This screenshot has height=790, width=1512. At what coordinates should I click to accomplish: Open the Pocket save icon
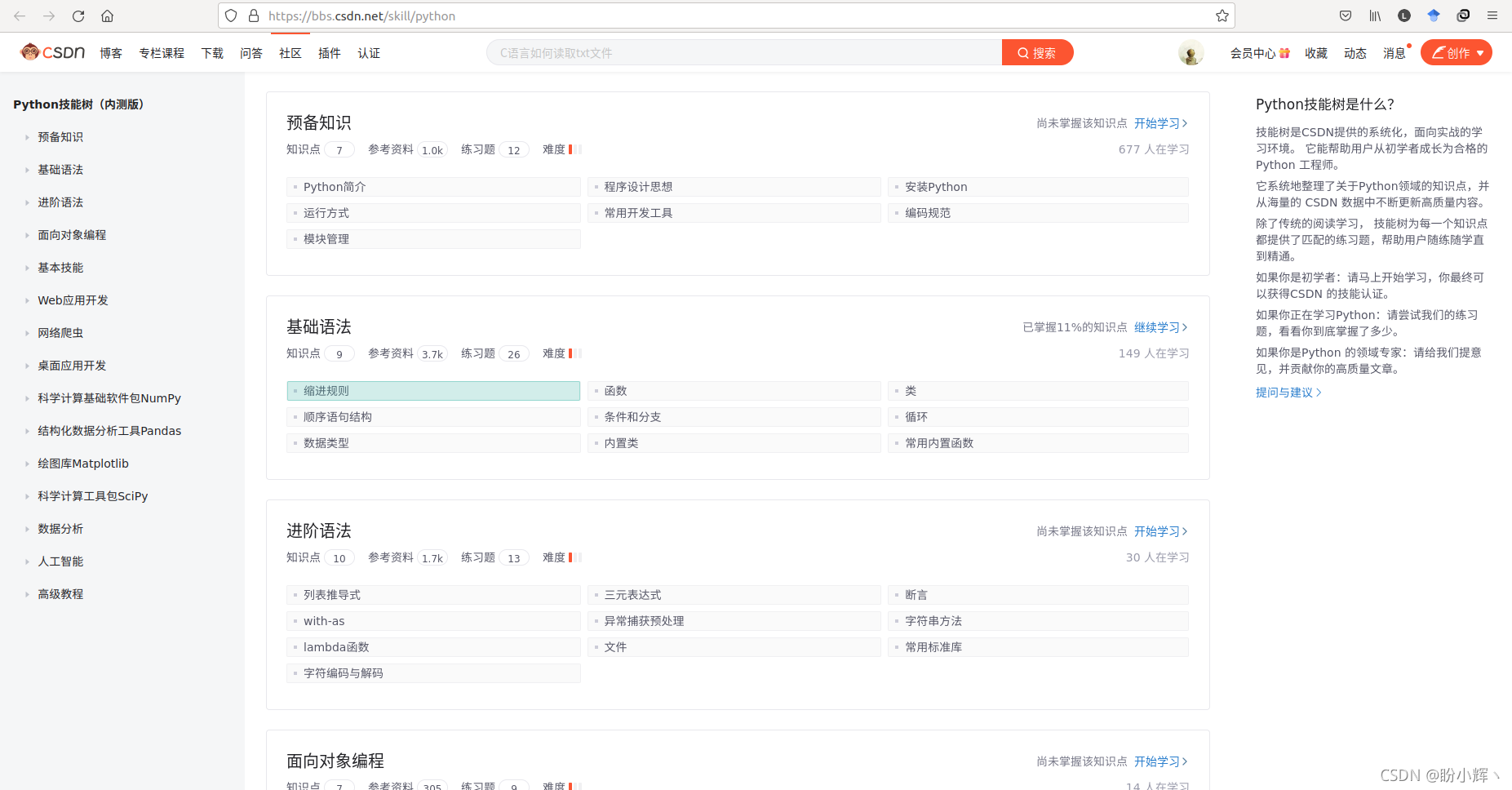click(x=1346, y=16)
